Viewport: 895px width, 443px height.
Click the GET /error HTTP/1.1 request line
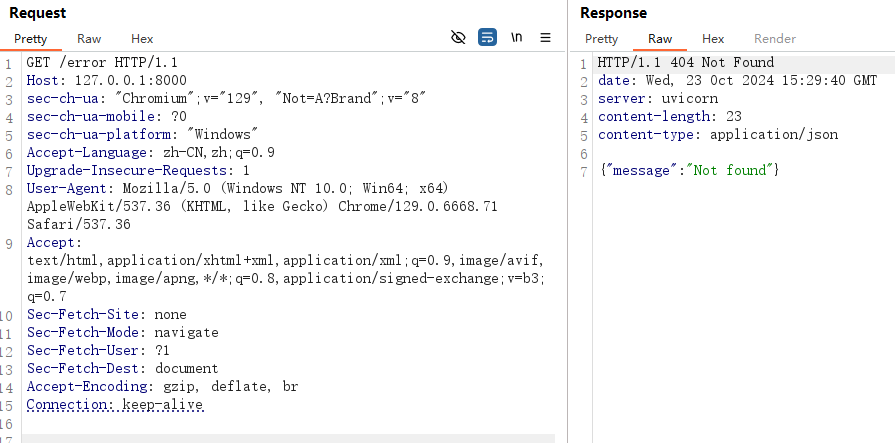91,63
